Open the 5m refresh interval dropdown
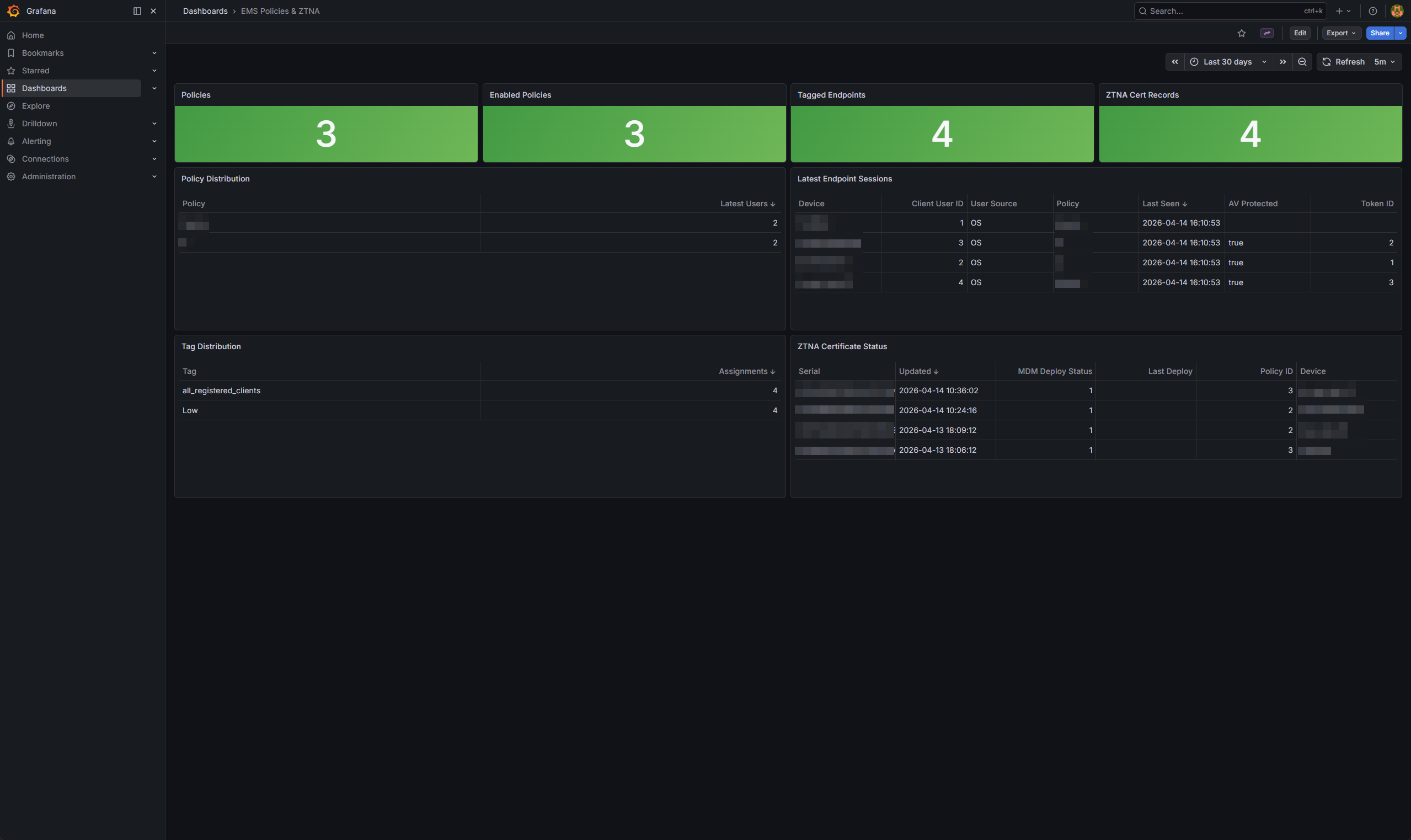This screenshot has width=1411, height=840. pos(1385,62)
